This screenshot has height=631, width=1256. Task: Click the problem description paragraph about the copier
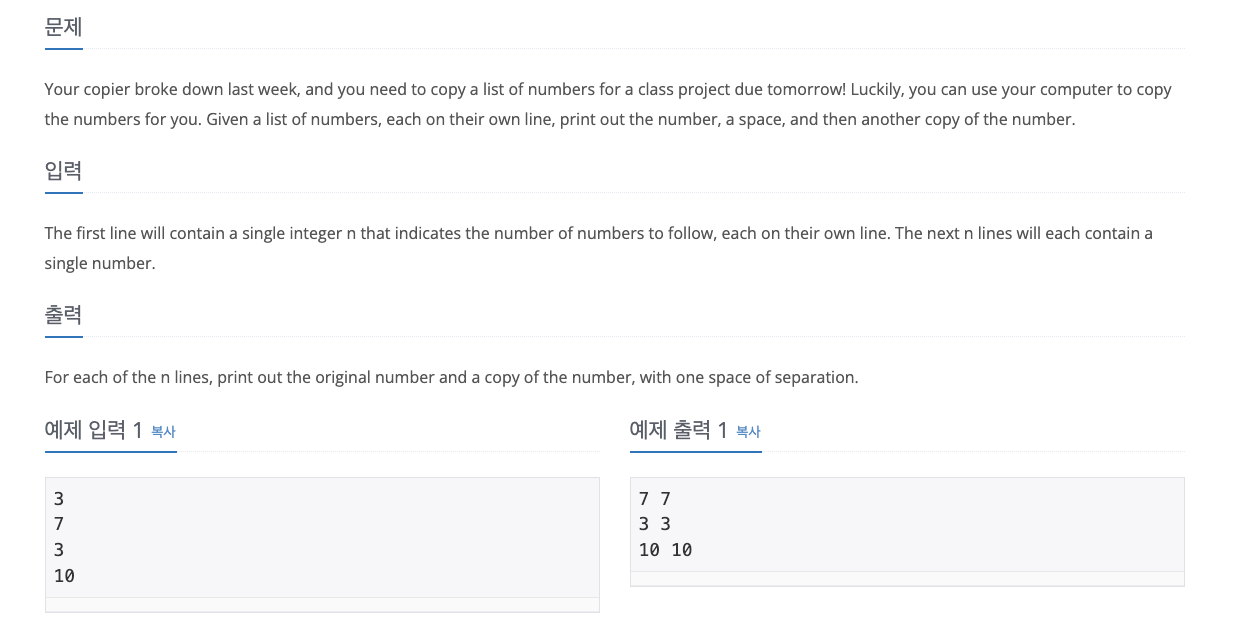pos(607,104)
